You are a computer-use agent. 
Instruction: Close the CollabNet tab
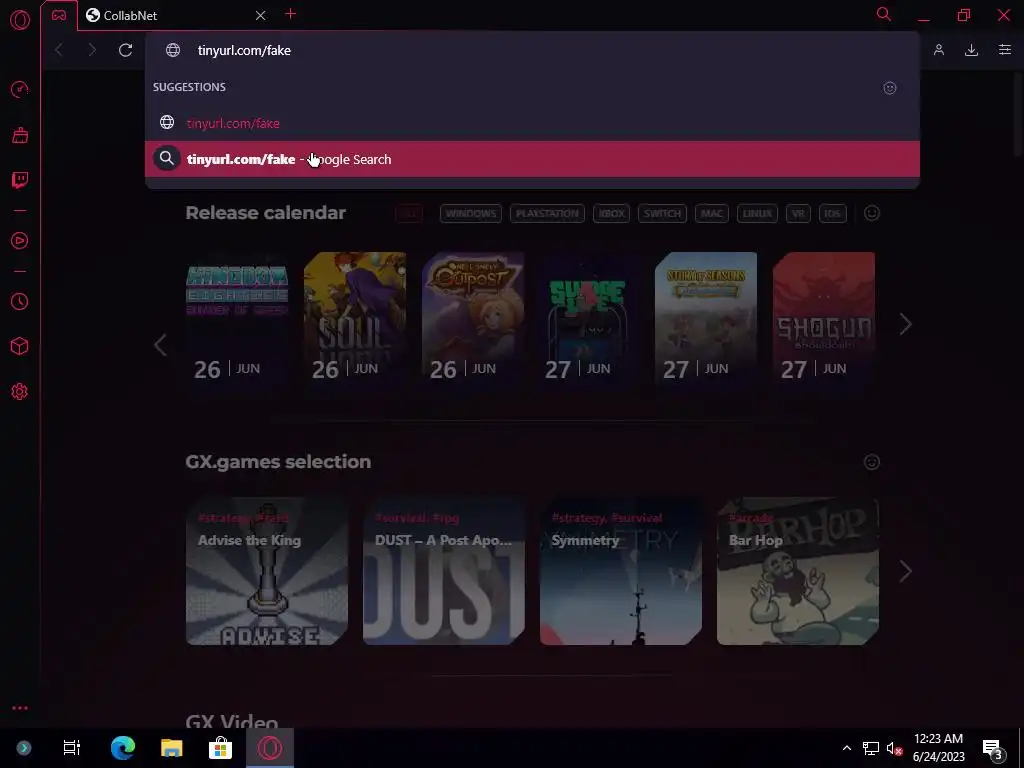261,15
